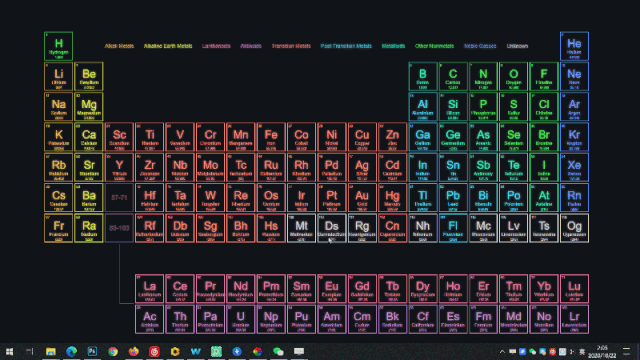The width and height of the screenshot is (640, 360).
Task: Open the notification center icon
Action: point(627,351)
